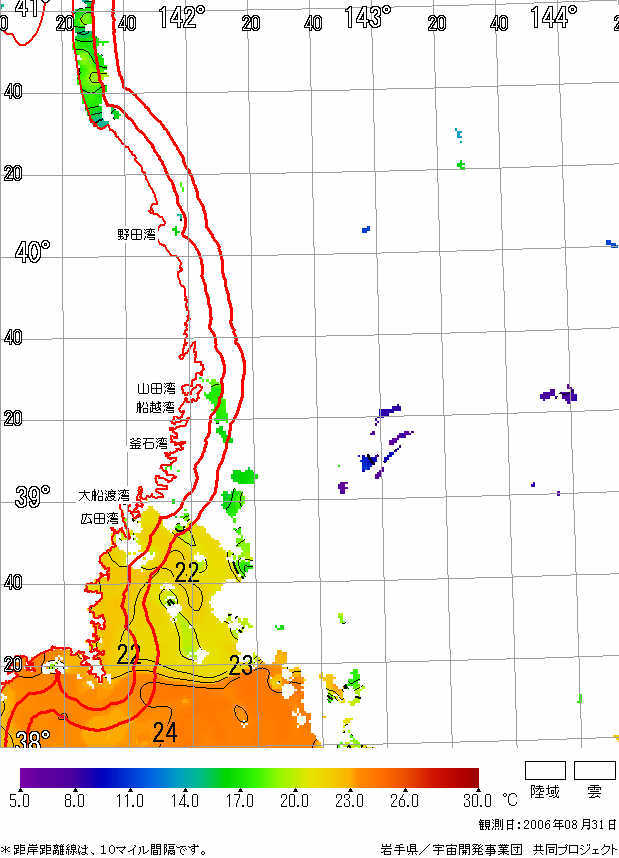Click the purple end of temperature color bar
The width and height of the screenshot is (619, 858).
pos(25,778)
